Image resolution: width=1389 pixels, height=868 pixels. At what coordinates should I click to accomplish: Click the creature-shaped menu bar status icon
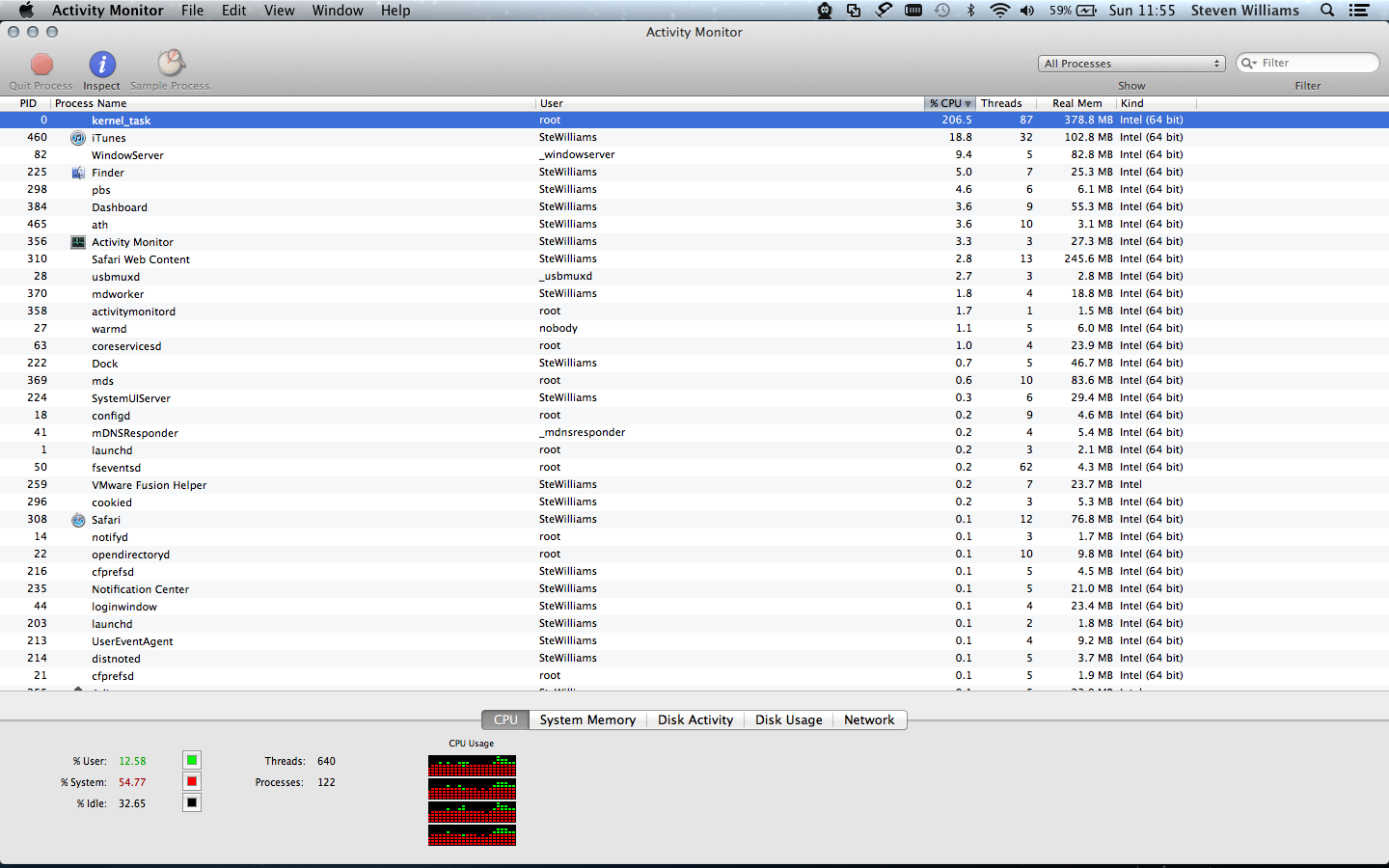tap(825, 11)
